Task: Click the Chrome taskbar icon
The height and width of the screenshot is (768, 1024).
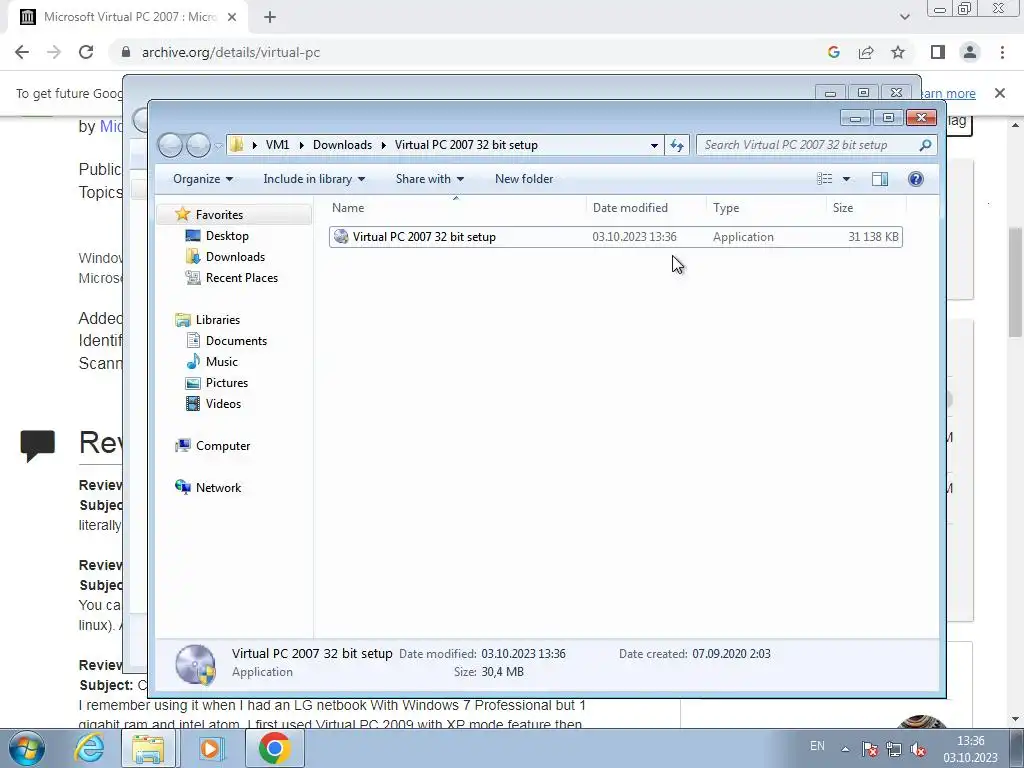Action: point(274,748)
